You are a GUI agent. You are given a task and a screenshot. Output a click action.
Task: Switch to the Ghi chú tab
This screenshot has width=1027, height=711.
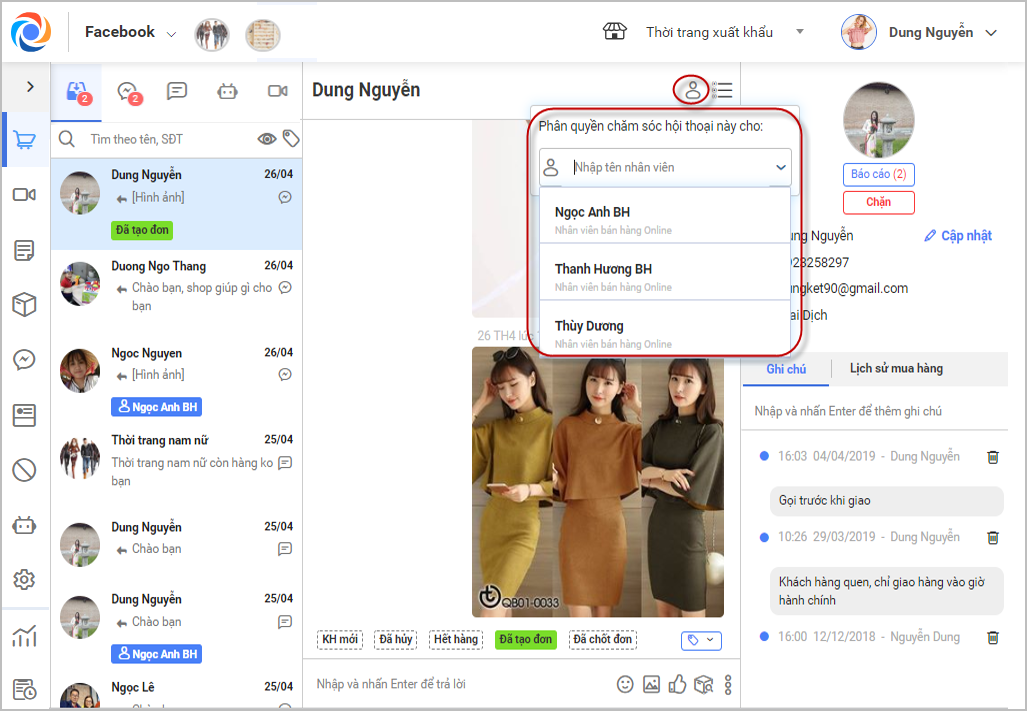pyautogui.click(x=786, y=369)
